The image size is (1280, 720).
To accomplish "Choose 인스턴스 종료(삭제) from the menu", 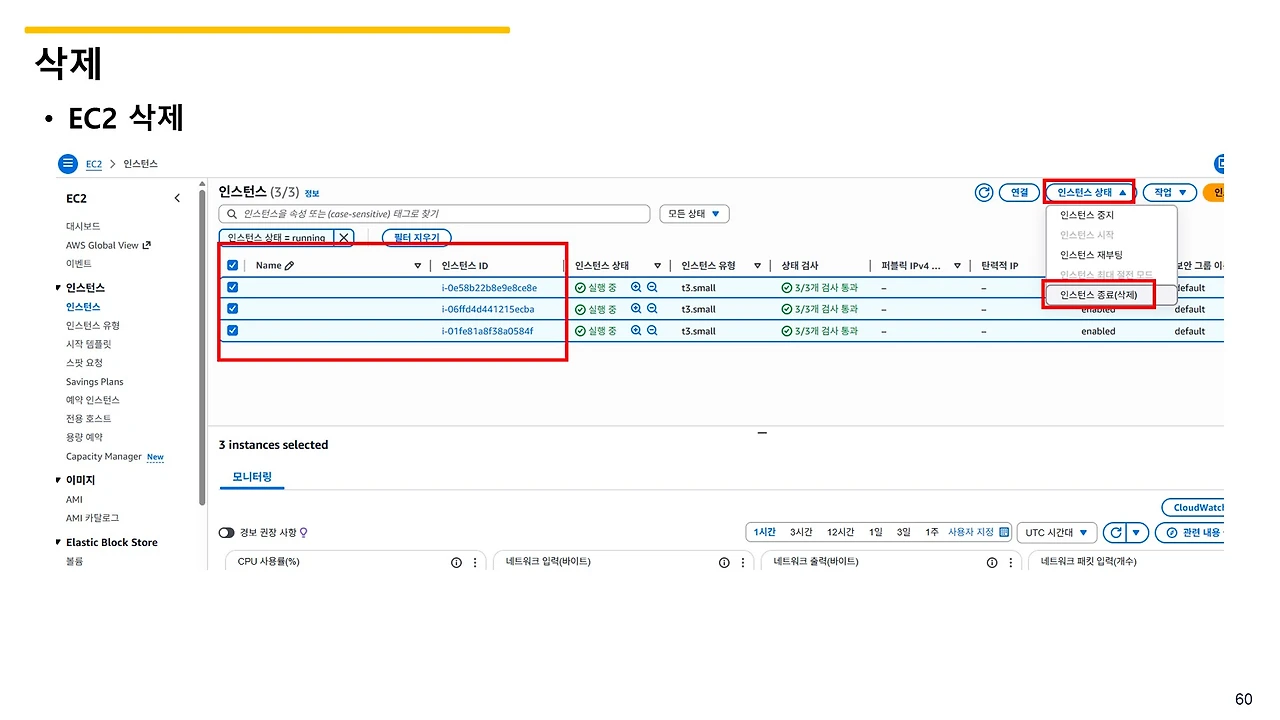I will point(1098,295).
